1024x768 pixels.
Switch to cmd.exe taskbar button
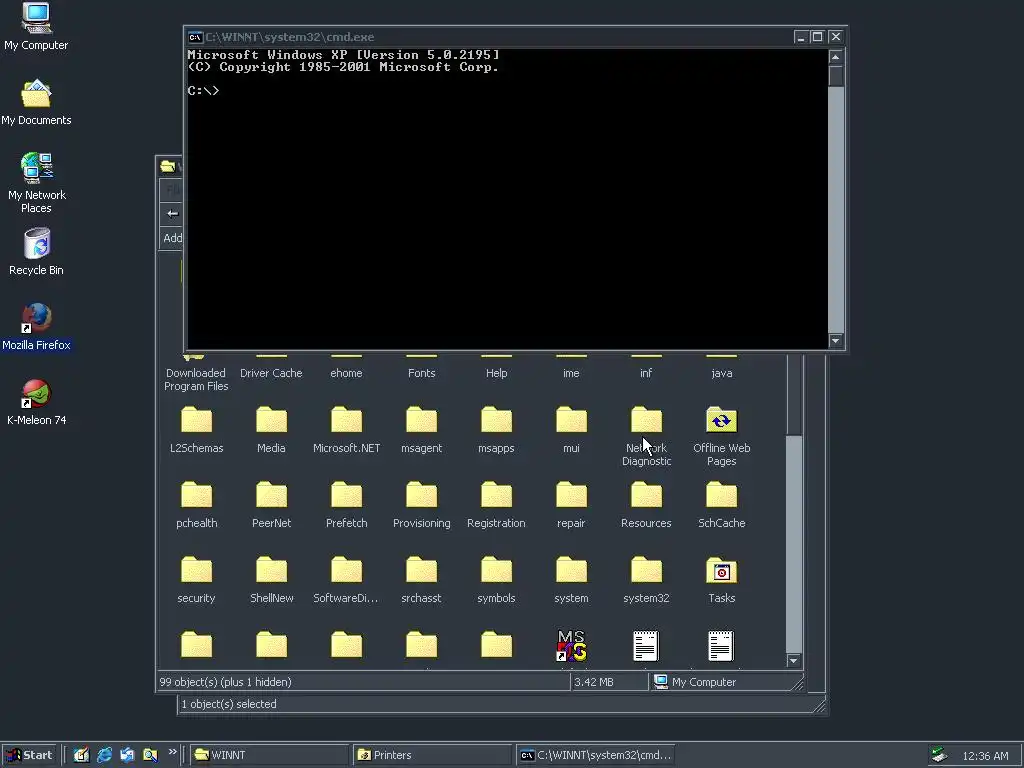click(x=595, y=755)
